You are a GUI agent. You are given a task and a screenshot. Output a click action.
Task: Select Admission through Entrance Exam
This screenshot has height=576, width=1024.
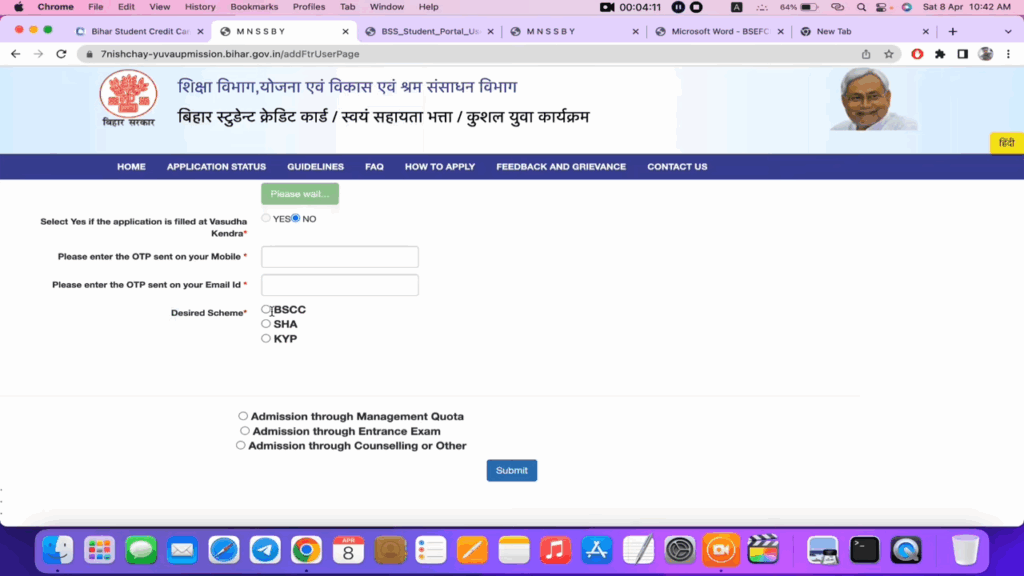245,431
